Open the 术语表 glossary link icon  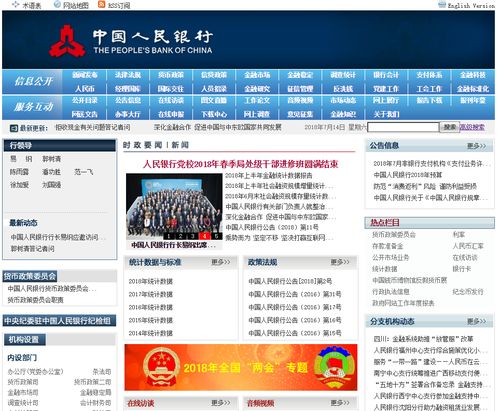point(15,4)
